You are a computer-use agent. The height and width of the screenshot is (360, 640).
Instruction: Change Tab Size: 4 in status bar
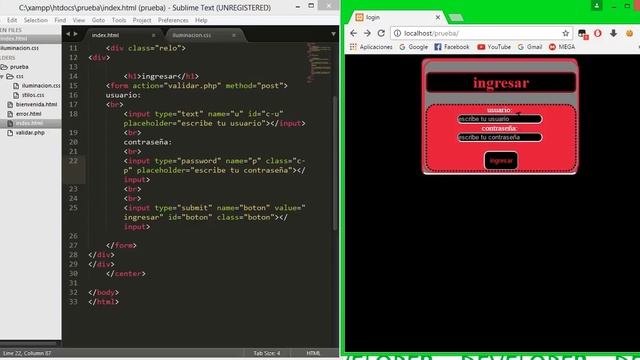(x=267, y=353)
